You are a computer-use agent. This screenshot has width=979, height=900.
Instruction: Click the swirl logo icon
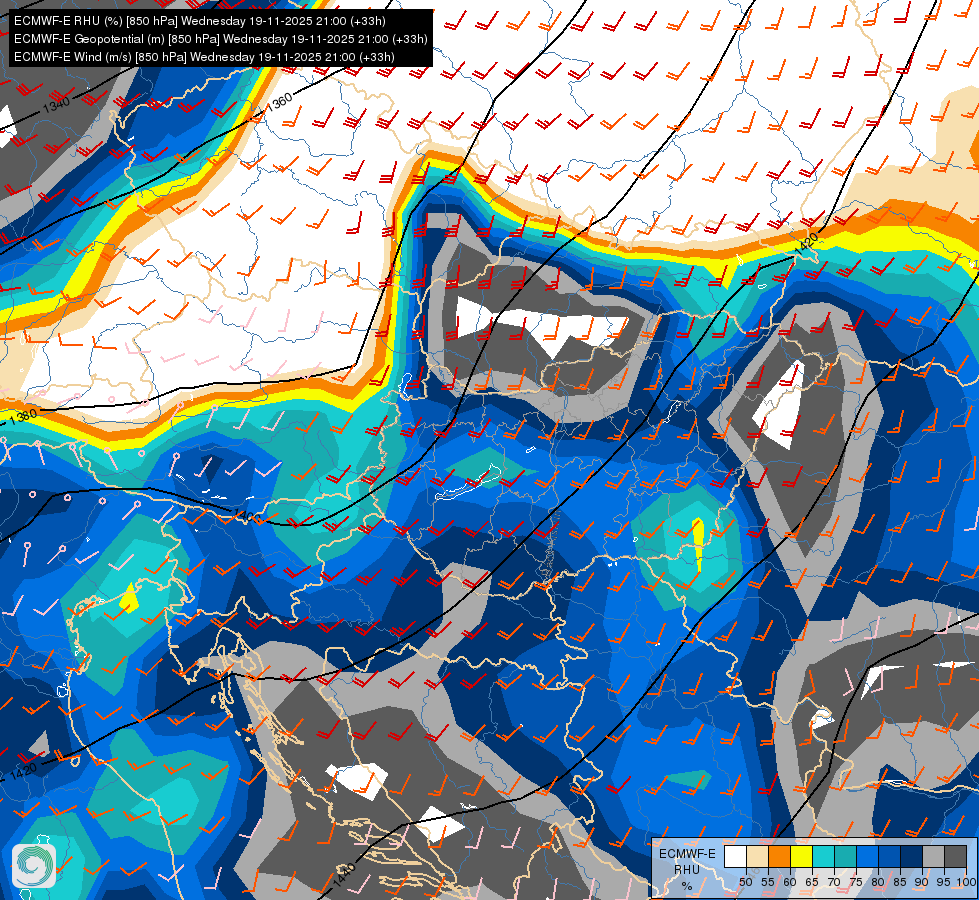tap(34, 866)
